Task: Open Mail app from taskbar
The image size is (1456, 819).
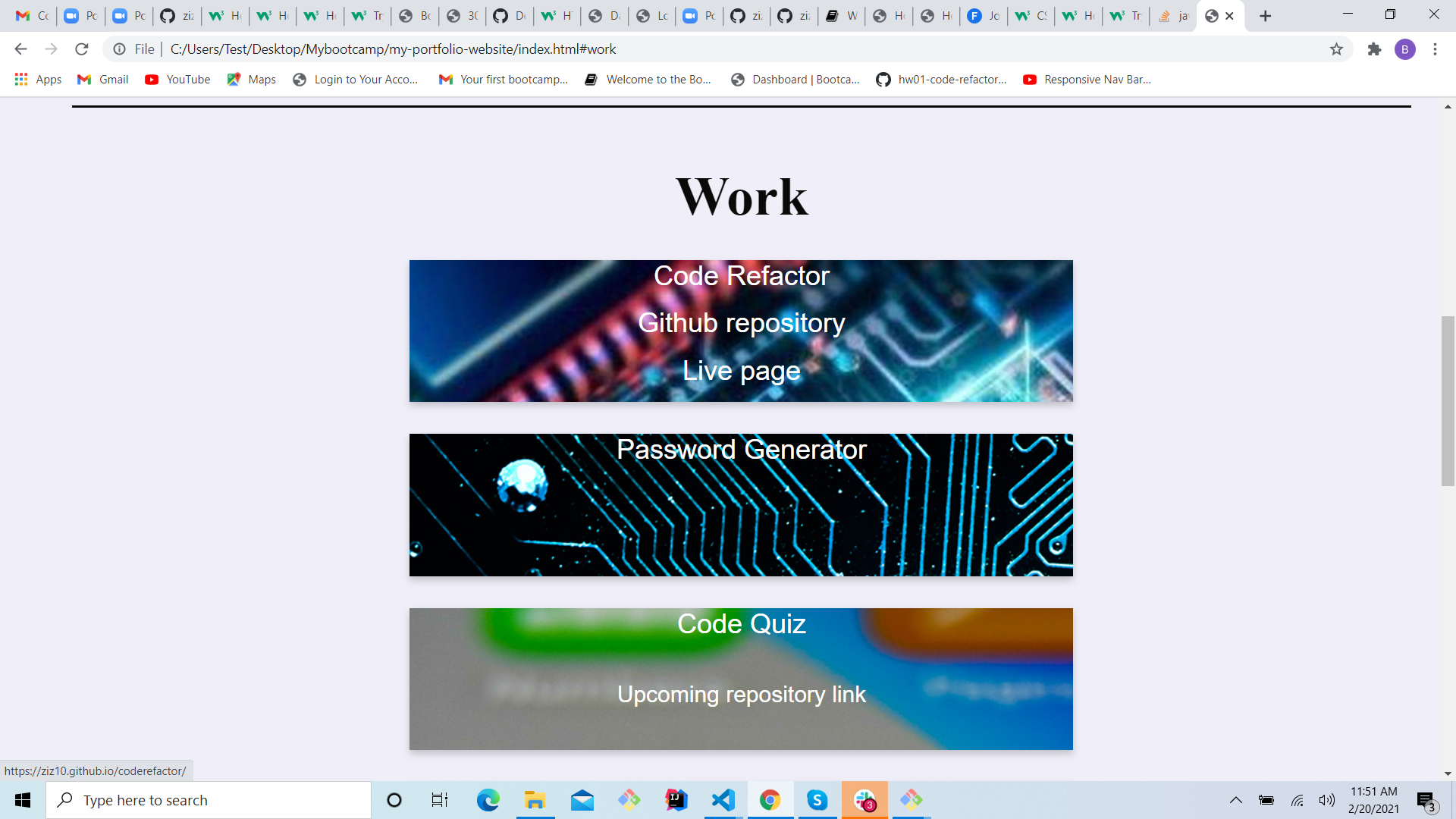Action: pyautogui.click(x=582, y=800)
